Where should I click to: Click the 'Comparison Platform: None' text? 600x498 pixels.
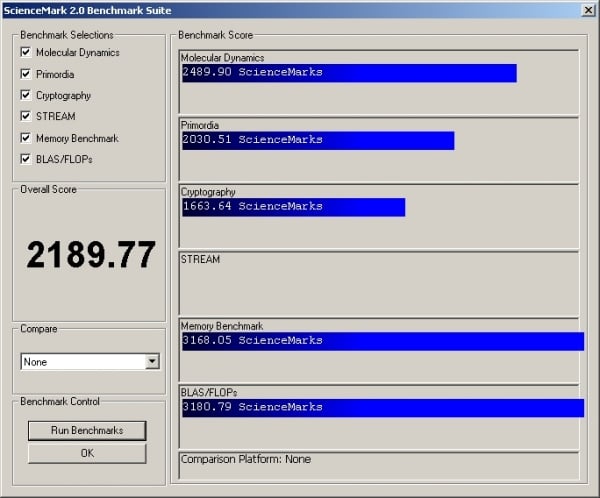246,459
